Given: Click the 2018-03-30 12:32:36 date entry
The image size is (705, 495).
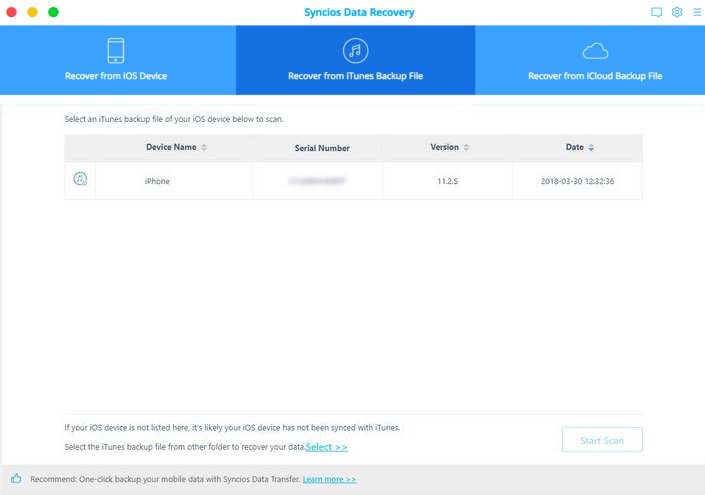Looking at the screenshot, I should pos(577,181).
